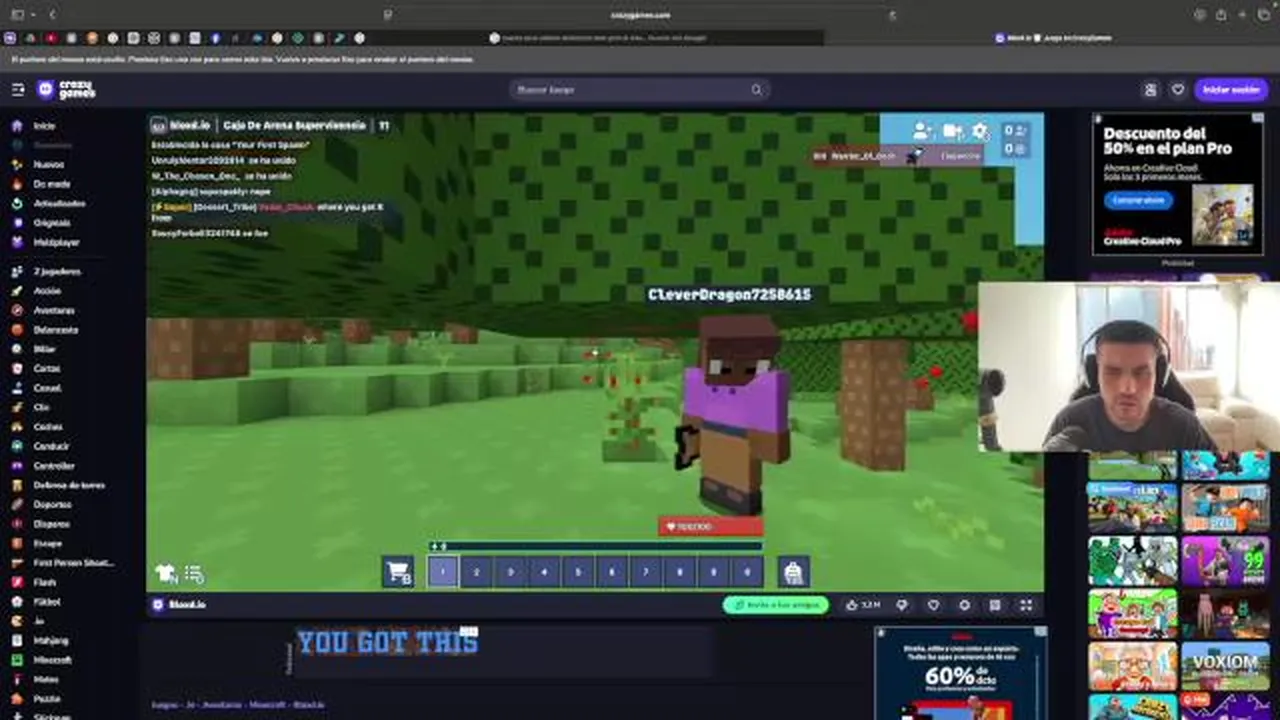The image size is (1280, 720).
Task: Click the report flag gear icon below game
Action: pyautogui.click(x=964, y=605)
